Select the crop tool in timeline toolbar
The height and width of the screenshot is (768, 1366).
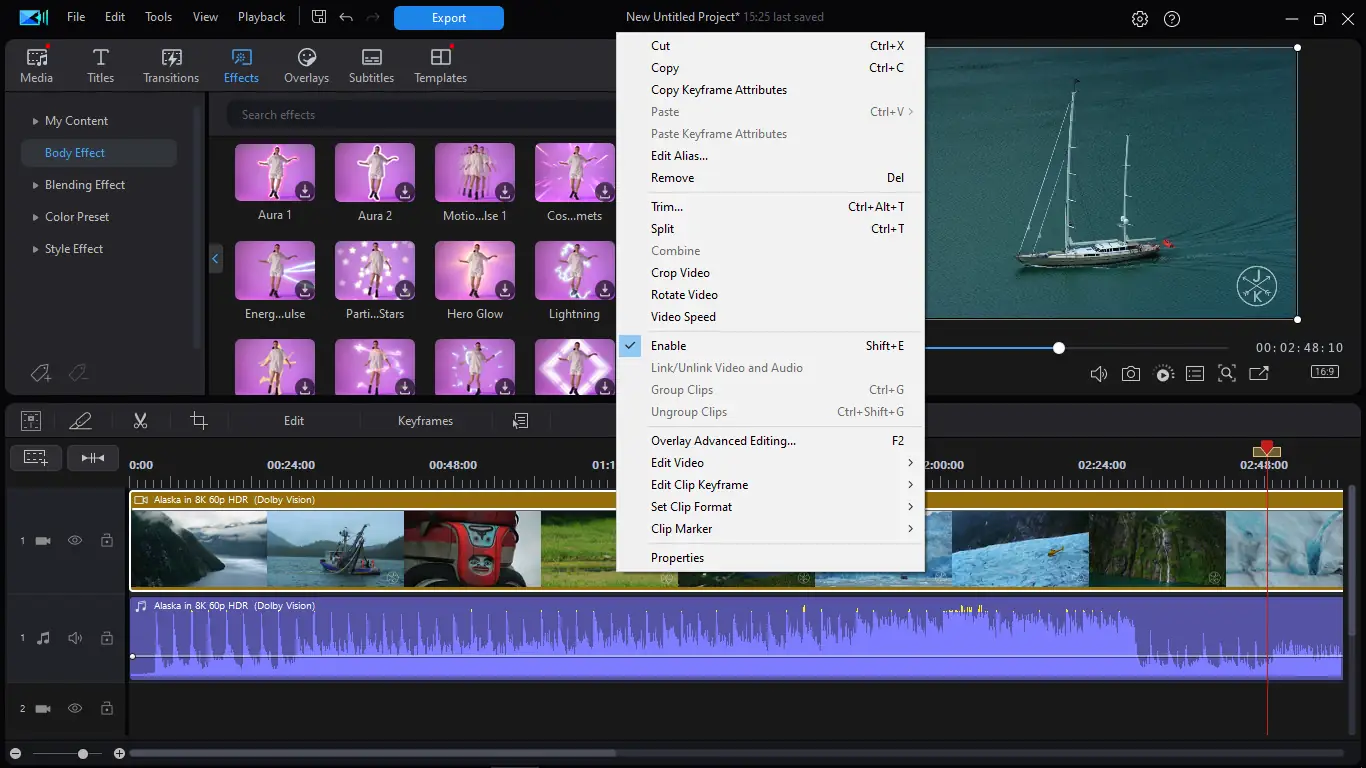click(199, 421)
